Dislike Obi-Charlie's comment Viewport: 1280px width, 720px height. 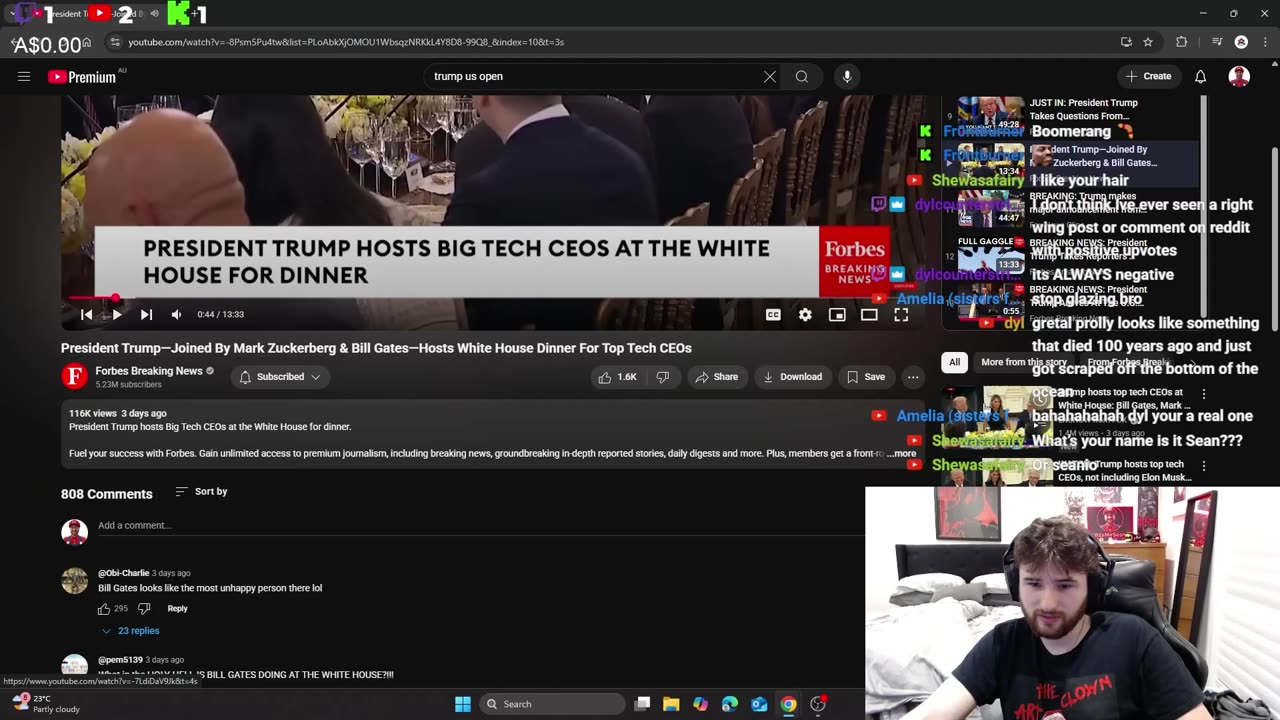click(x=143, y=608)
